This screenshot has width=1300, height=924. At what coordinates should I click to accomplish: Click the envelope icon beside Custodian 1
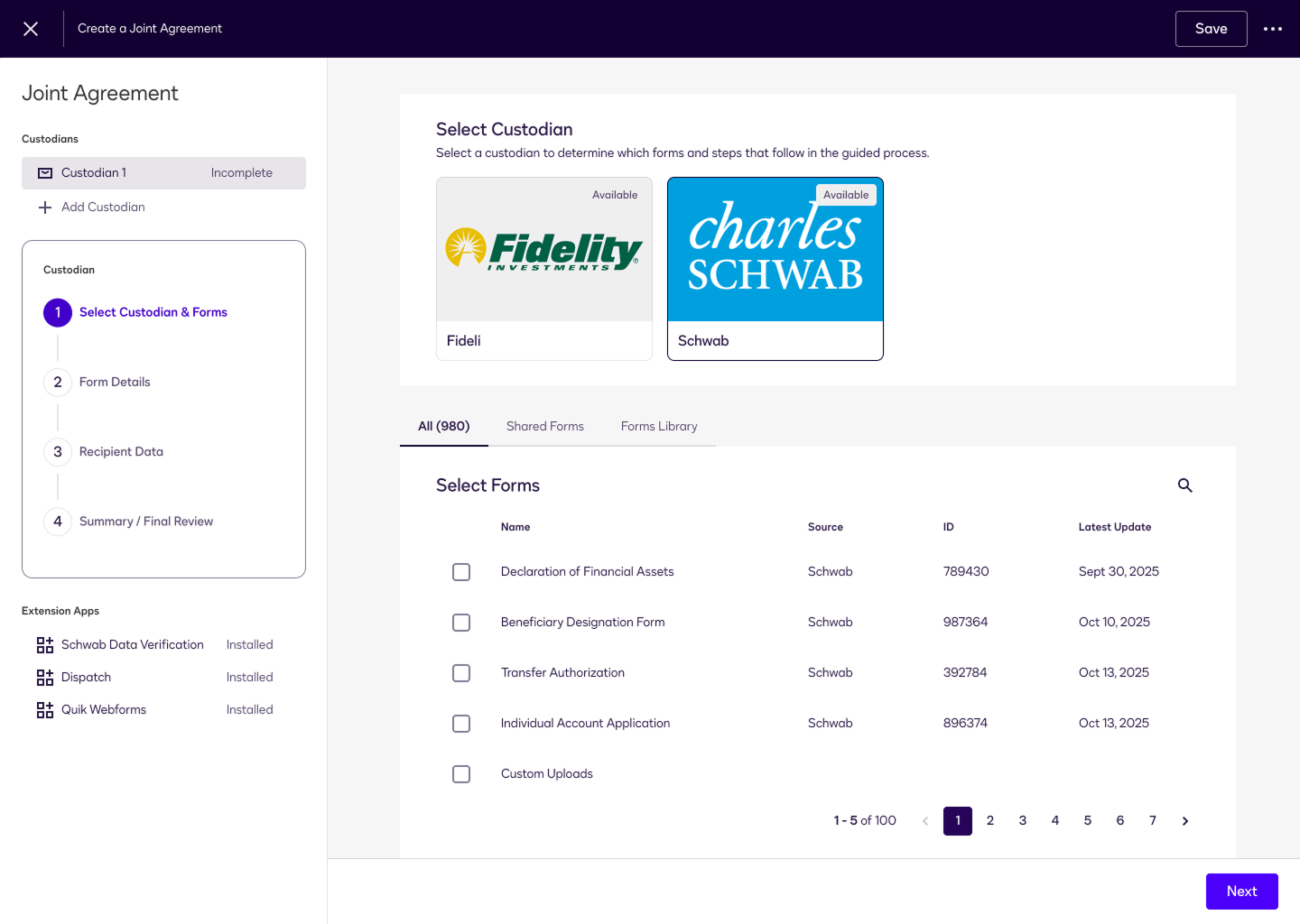pos(45,173)
